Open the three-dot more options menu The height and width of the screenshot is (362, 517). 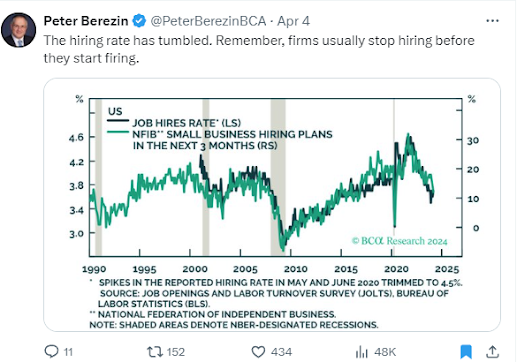[492, 21]
